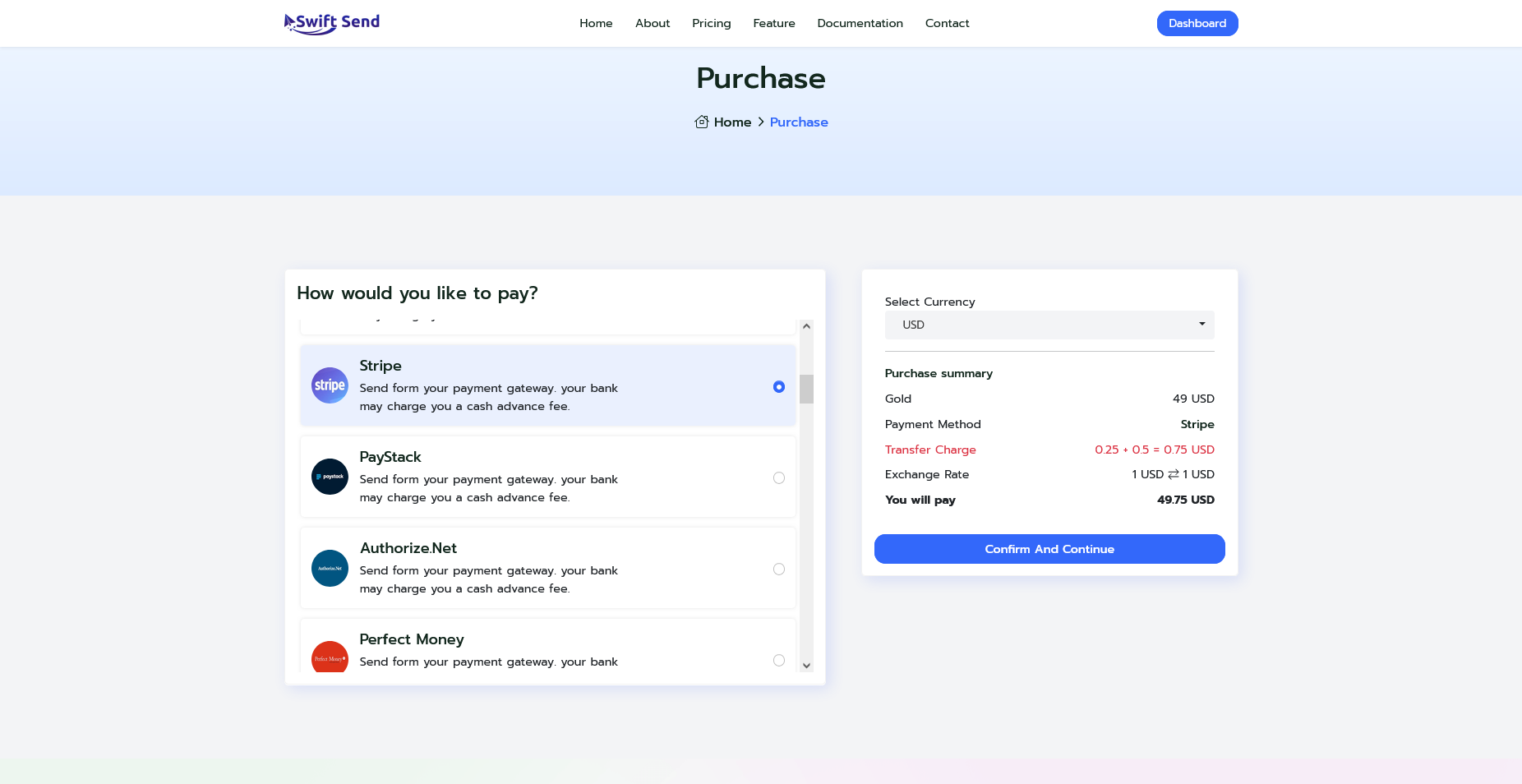Go to the About page

point(653,23)
